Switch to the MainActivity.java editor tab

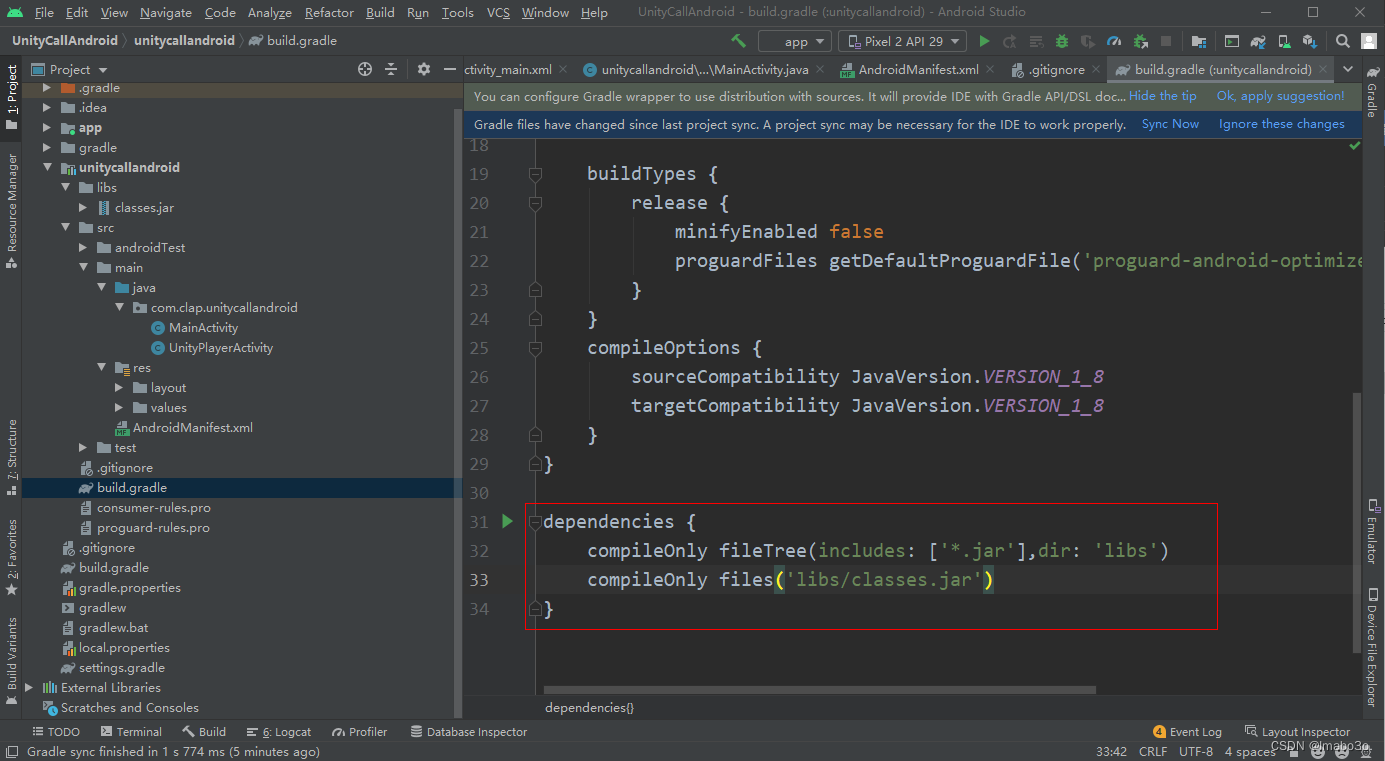(x=704, y=69)
